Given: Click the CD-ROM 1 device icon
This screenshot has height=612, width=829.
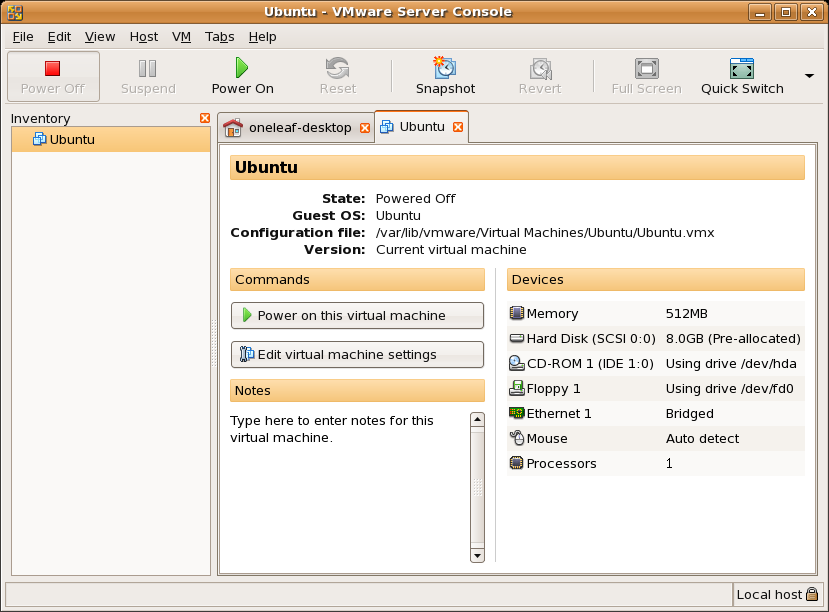Looking at the screenshot, I should pos(517,363).
